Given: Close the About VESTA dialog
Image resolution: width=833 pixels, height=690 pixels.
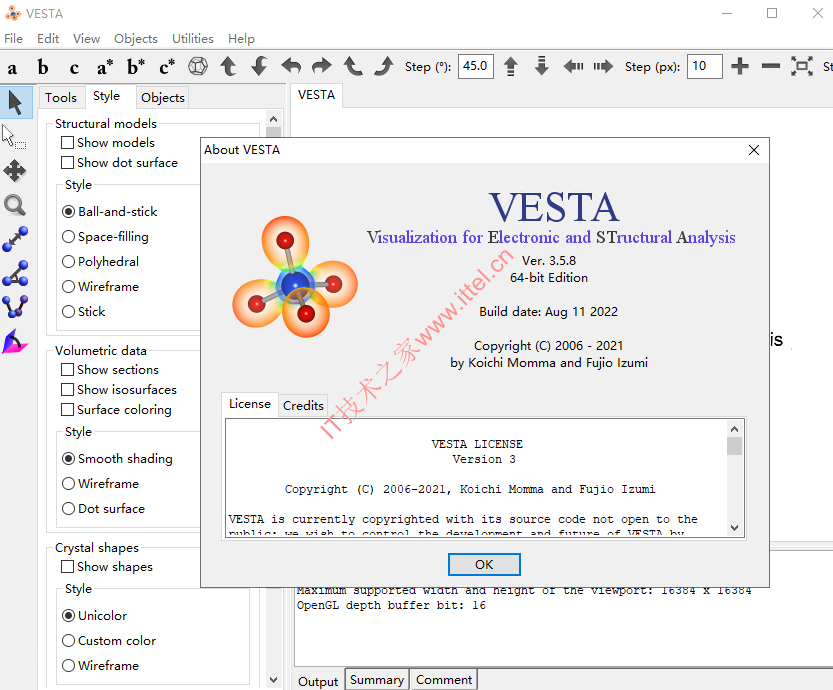Looking at the screenshot, I should 753,150.
